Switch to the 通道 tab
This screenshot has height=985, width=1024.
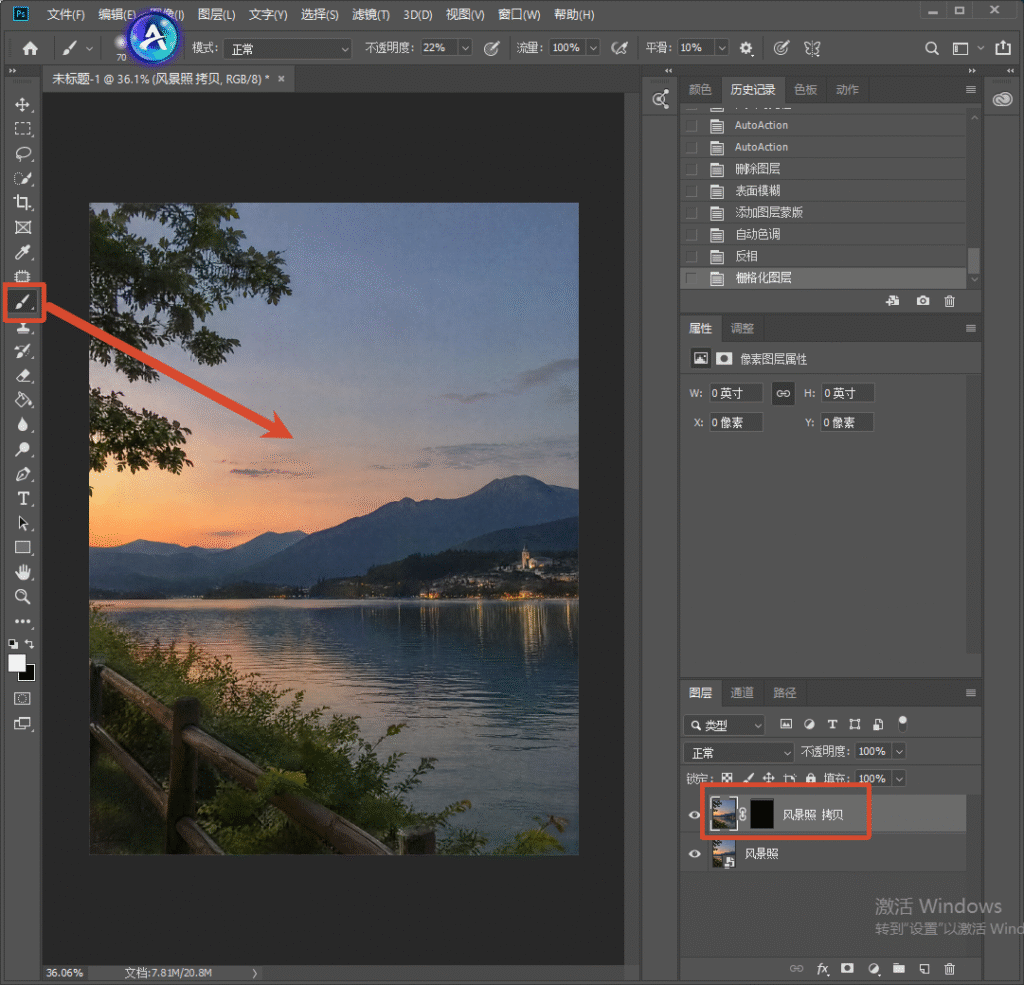click(x=741, y=692)
